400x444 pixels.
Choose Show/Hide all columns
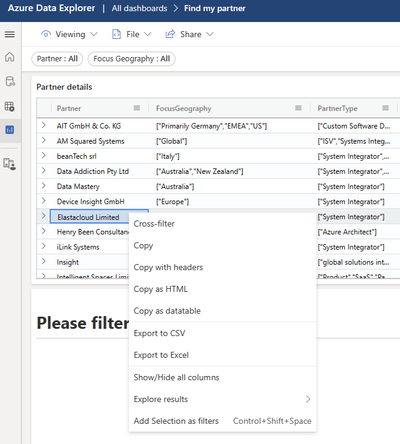pos(222,377)
